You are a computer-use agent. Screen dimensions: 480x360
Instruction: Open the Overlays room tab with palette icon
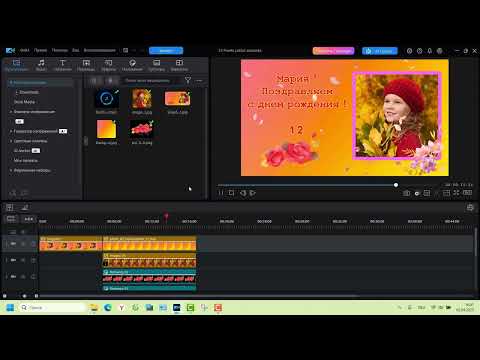coord(132,65)
